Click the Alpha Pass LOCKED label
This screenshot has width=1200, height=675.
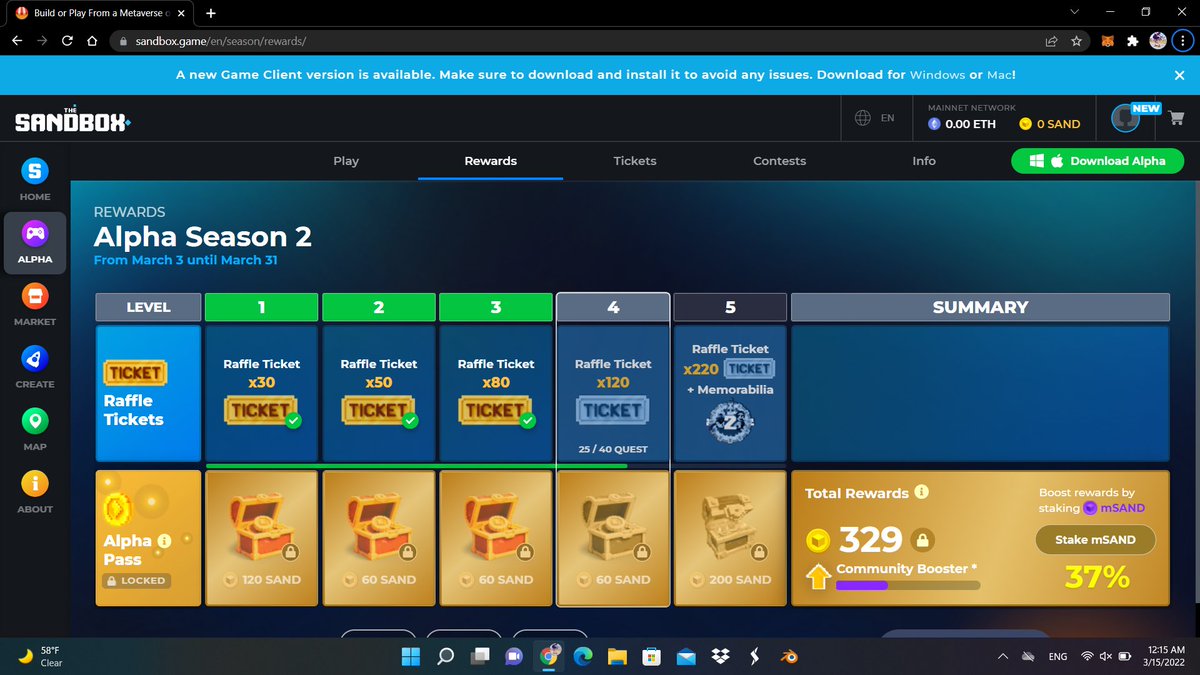click(x=137, y=580)
